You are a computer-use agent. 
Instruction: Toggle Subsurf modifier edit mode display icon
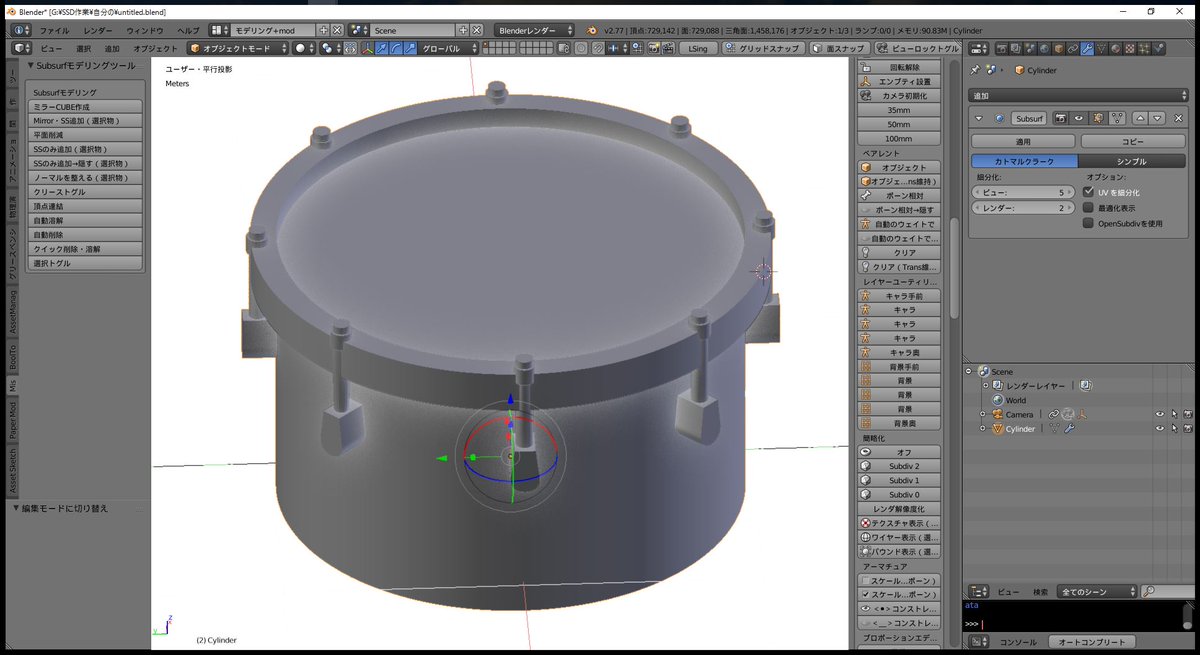pyautogui.click(x=1098, y=118)
